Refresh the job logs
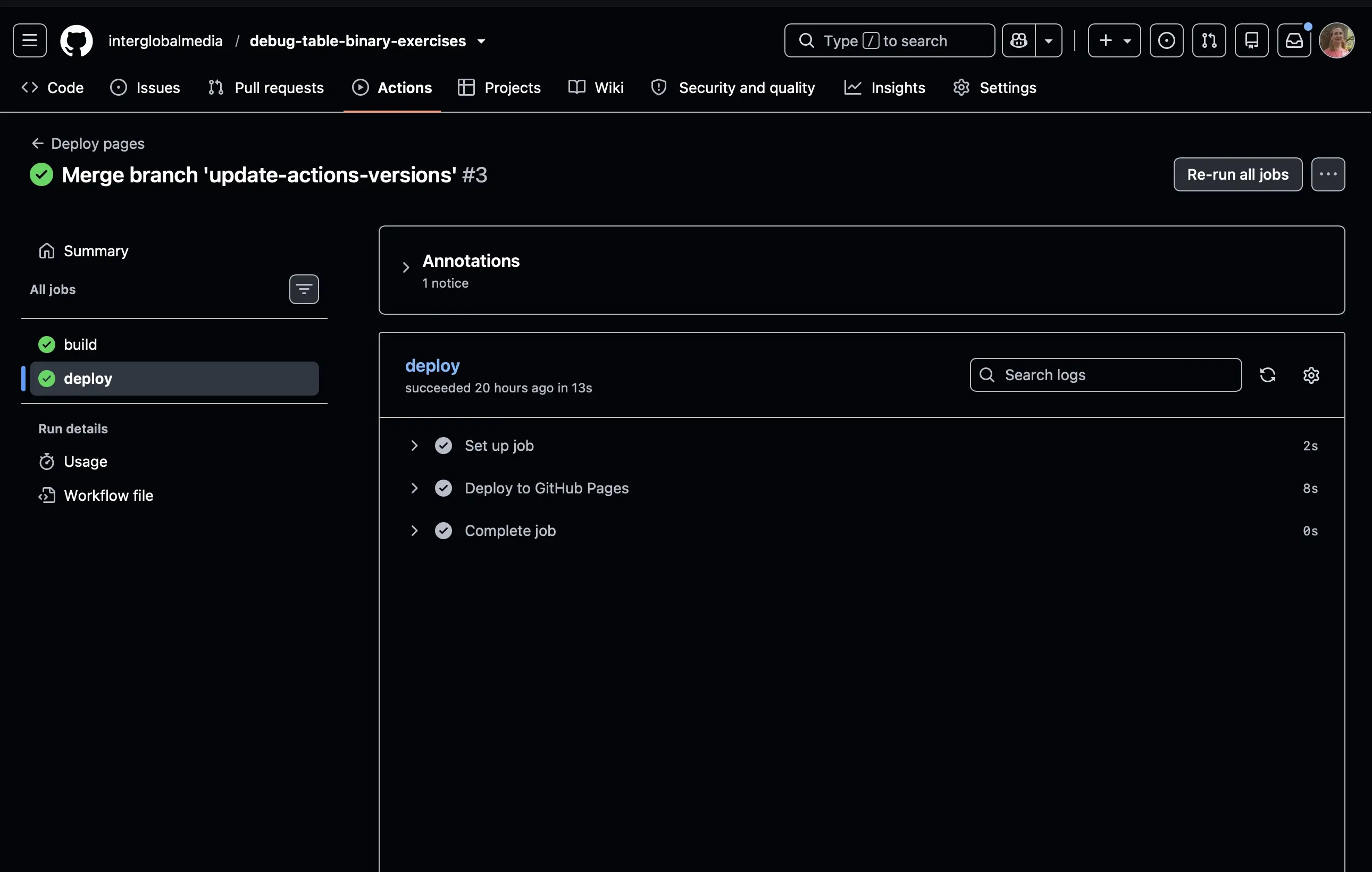1372x872 pixels. (x=1267, y=375)
